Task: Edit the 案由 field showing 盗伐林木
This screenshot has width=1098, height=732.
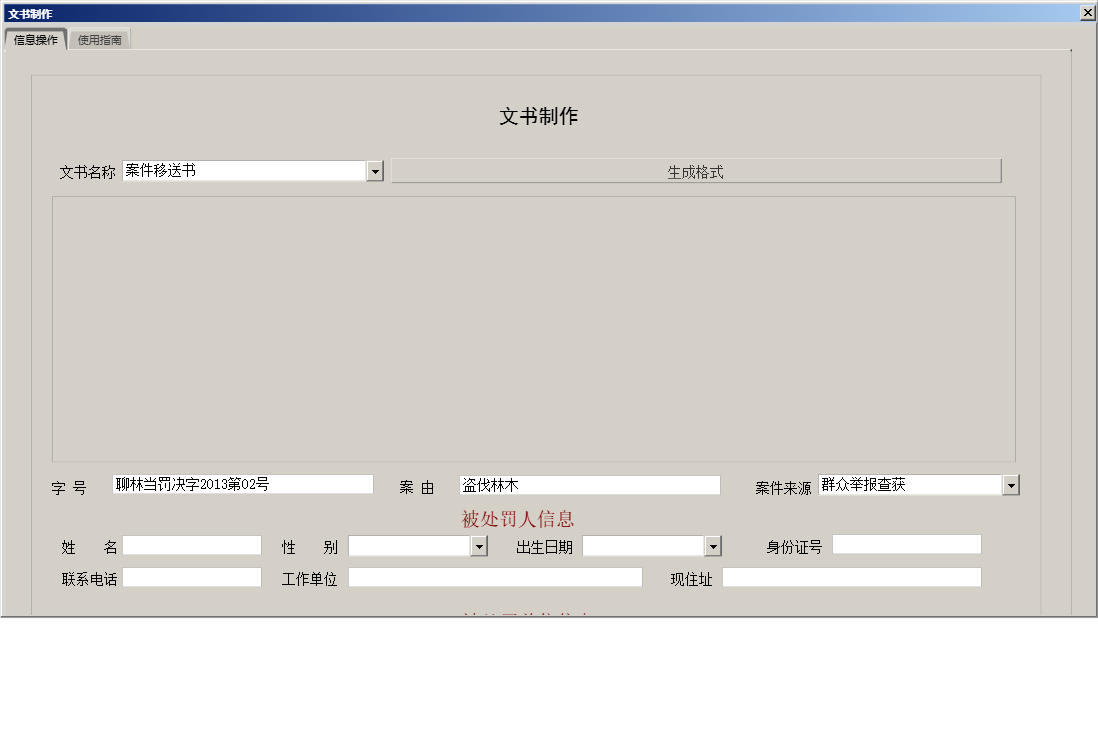Action: coord(590,484)
